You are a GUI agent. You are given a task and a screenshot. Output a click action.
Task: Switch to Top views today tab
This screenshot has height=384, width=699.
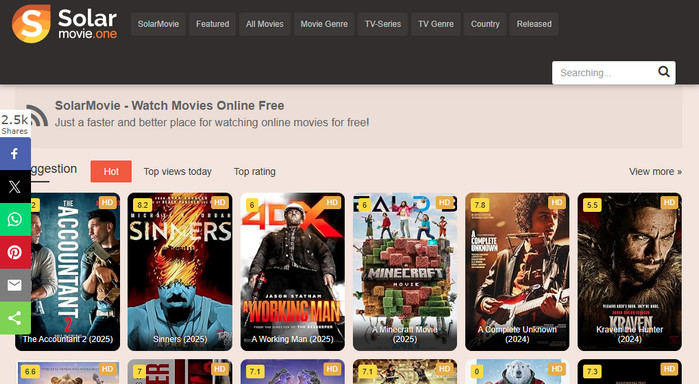[x=177, y=171]
